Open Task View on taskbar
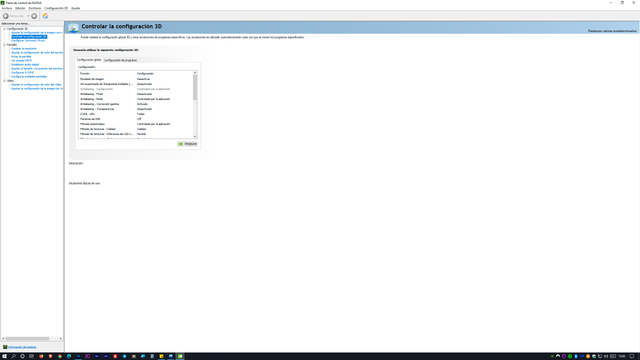The width and height of the screenshot is (640, 360). (31, 356)
